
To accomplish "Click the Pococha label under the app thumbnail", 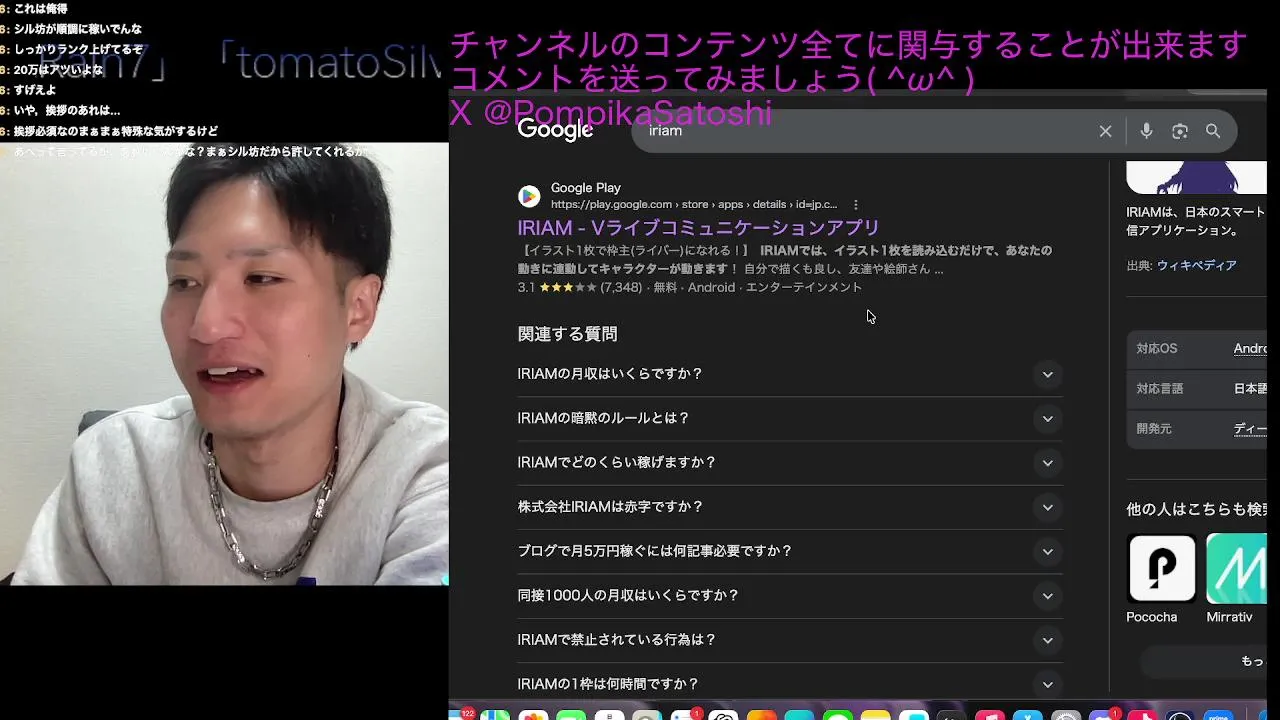I will pos(1151,617).
